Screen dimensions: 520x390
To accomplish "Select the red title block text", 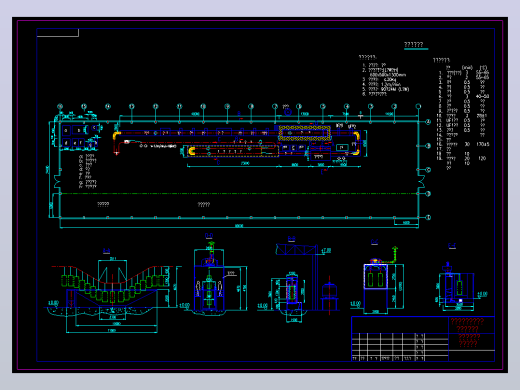I will (468, 332).
